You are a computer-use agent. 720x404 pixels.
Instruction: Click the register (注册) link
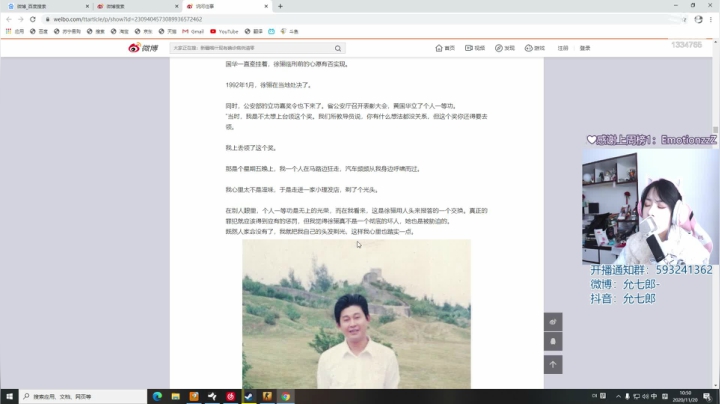coord(563,48)
